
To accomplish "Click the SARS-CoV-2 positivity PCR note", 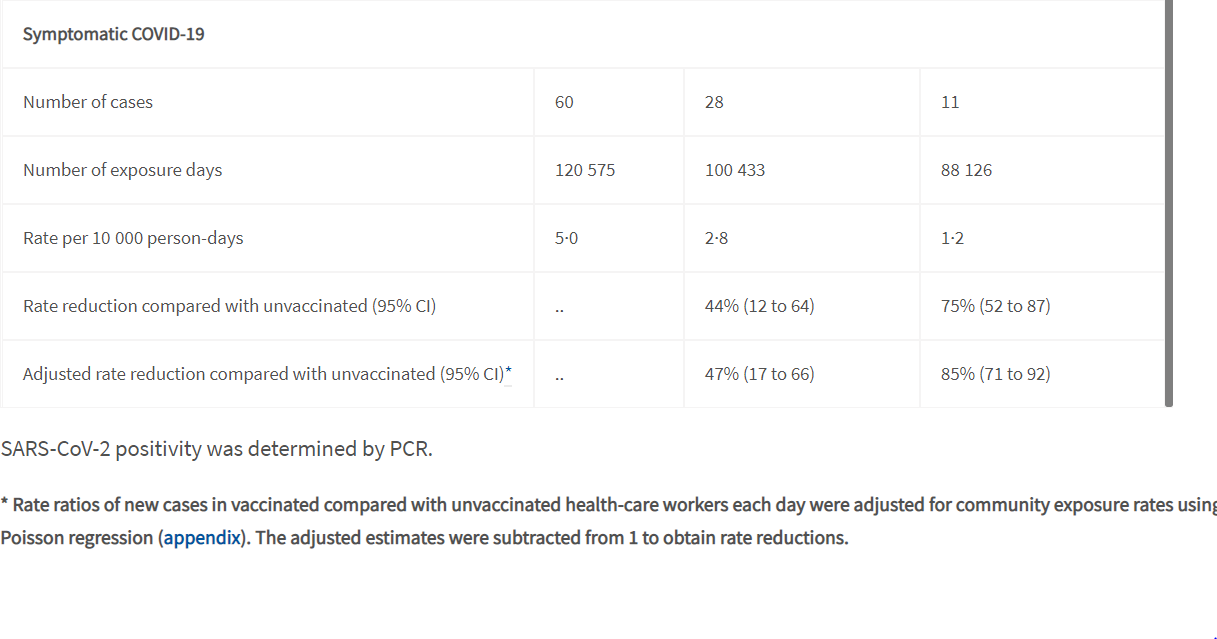I will coord(217,449).
